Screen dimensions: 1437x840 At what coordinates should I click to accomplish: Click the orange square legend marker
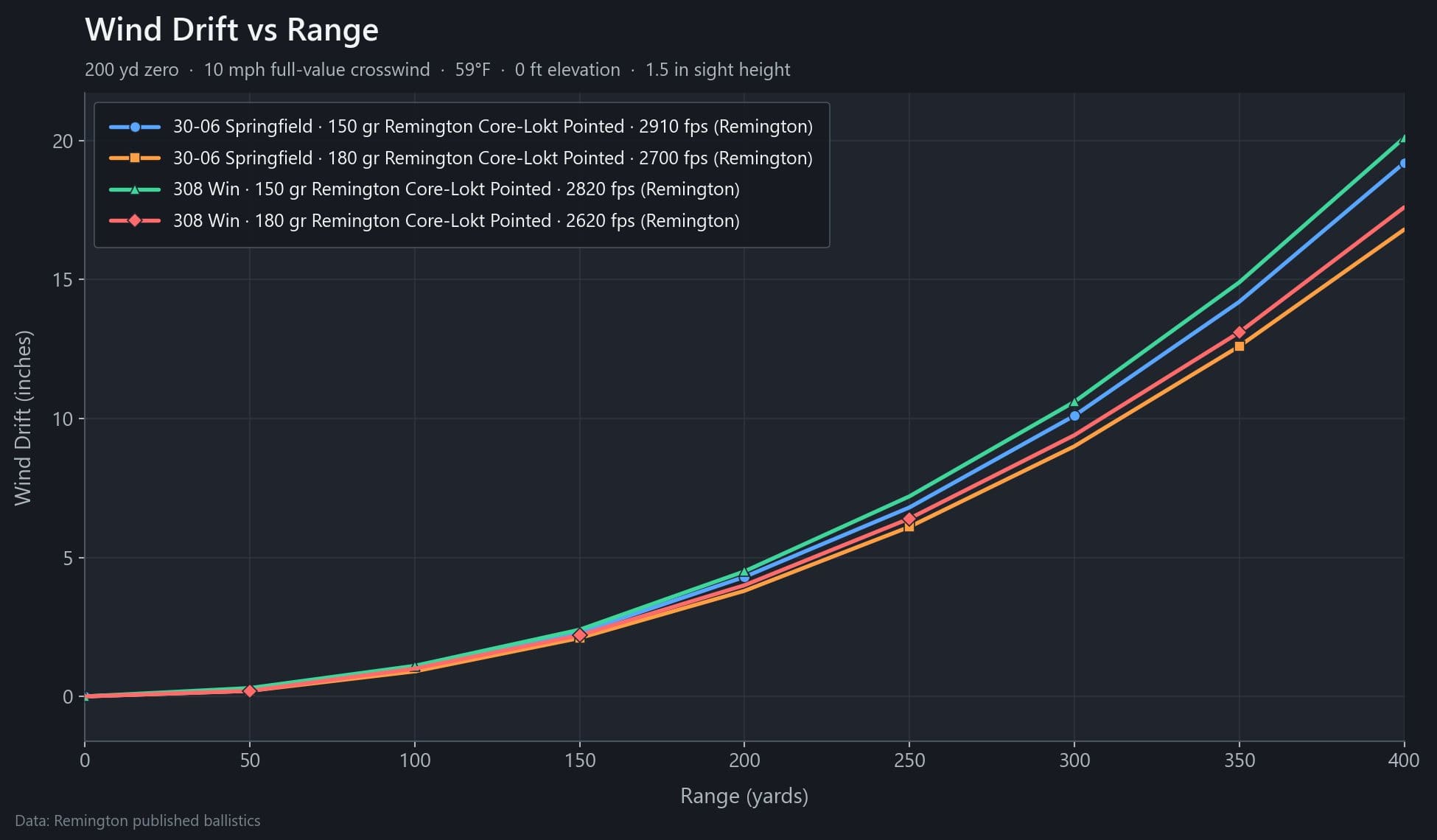click(135, 158)
